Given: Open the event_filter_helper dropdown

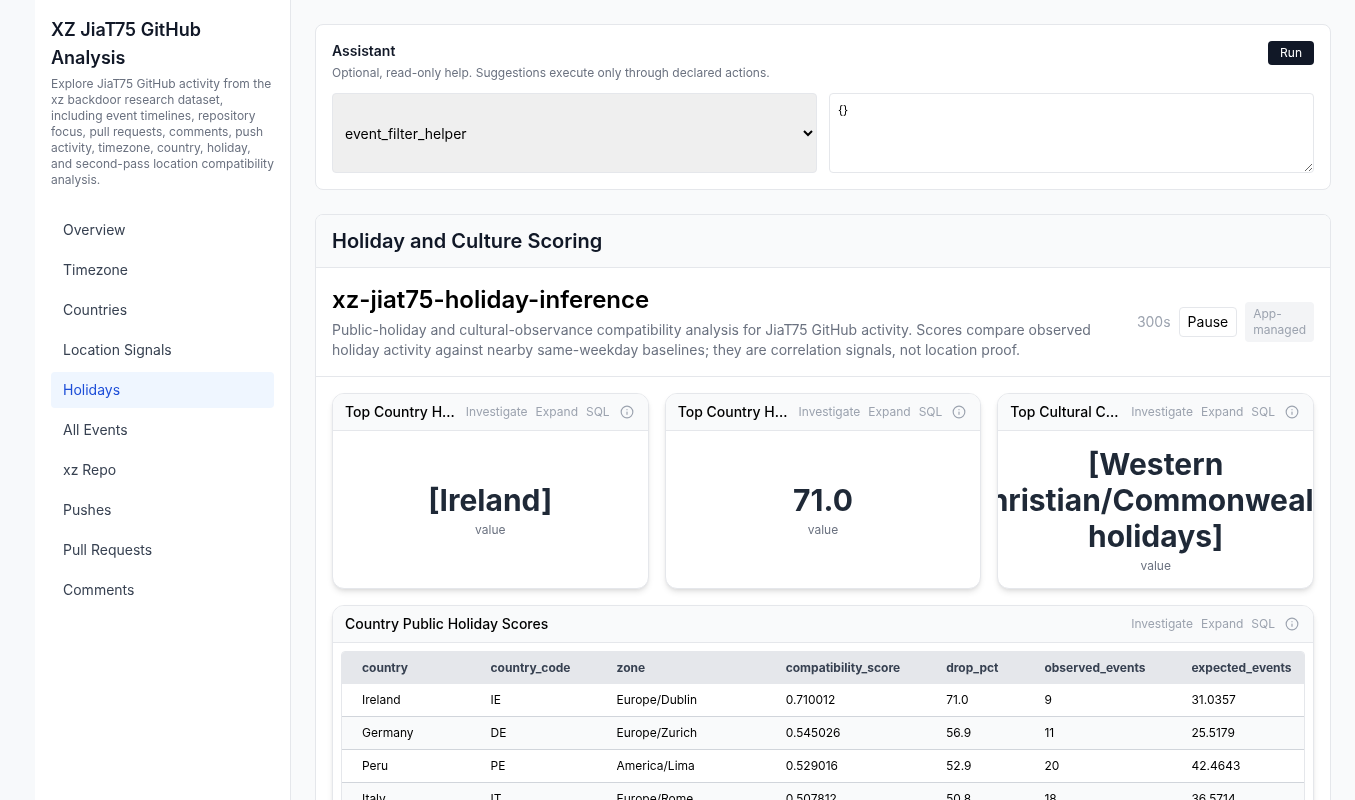Looking at the screenshot, I should (x=574, y=133).
